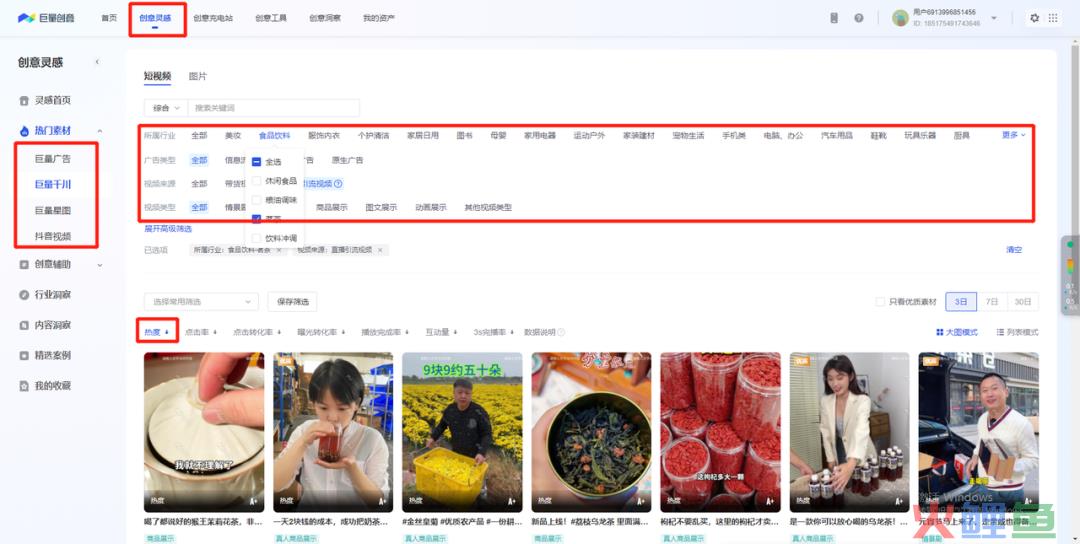Filter video type by 动画展示
1080x544 pixels.
[431, 207]
